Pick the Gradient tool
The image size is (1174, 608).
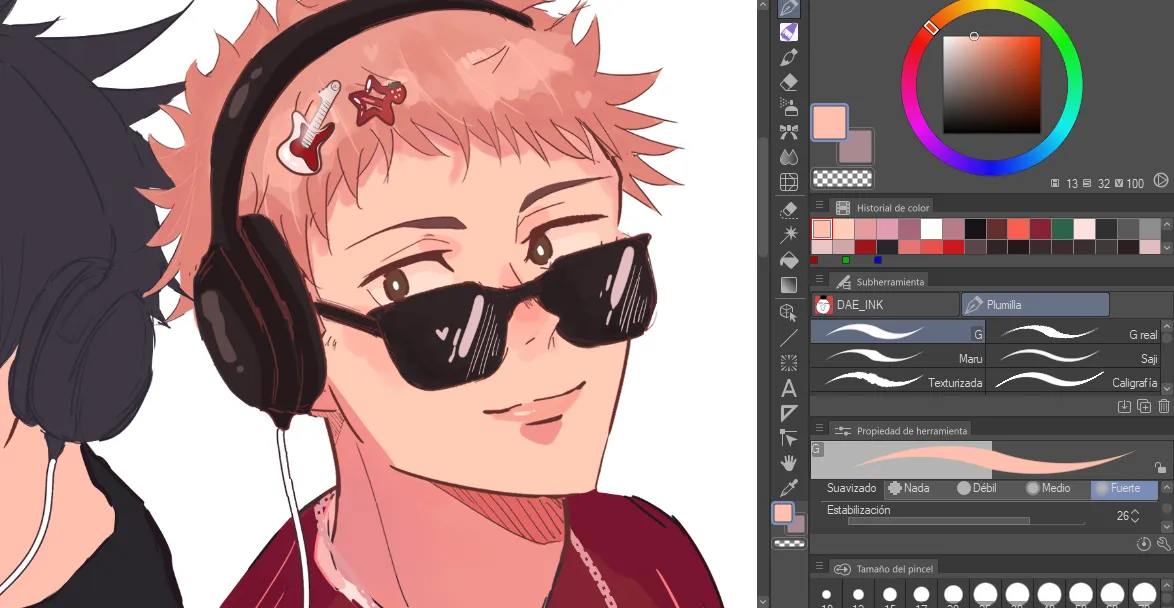click(788, 285)
